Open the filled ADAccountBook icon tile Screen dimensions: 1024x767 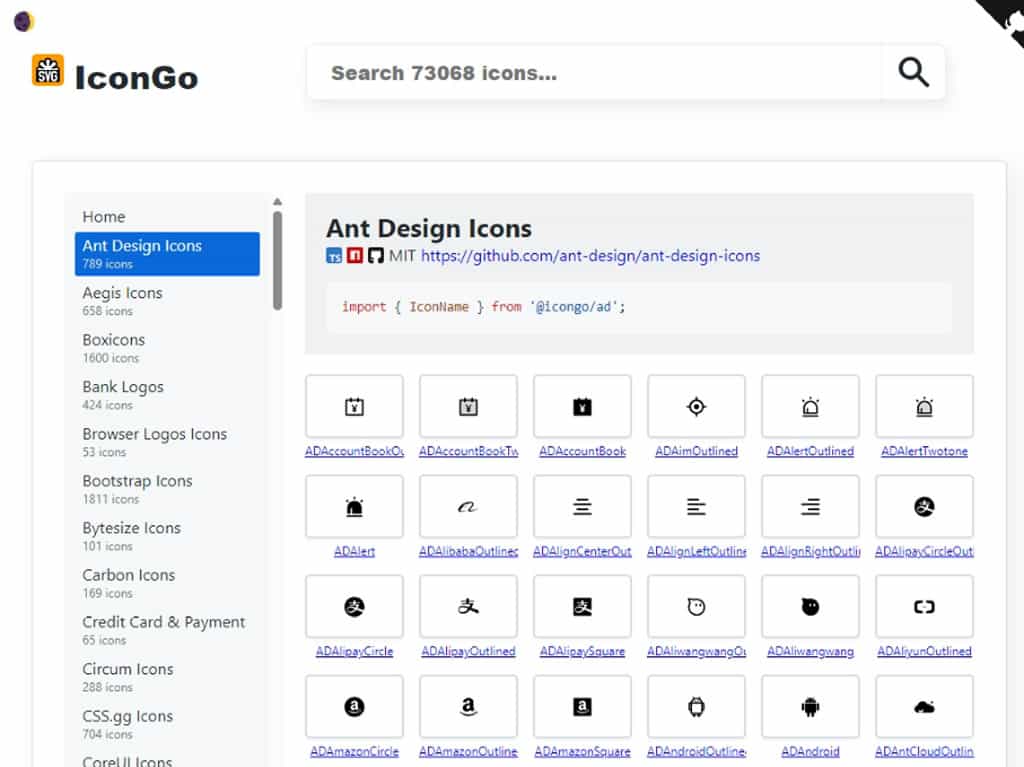(582, 406)
